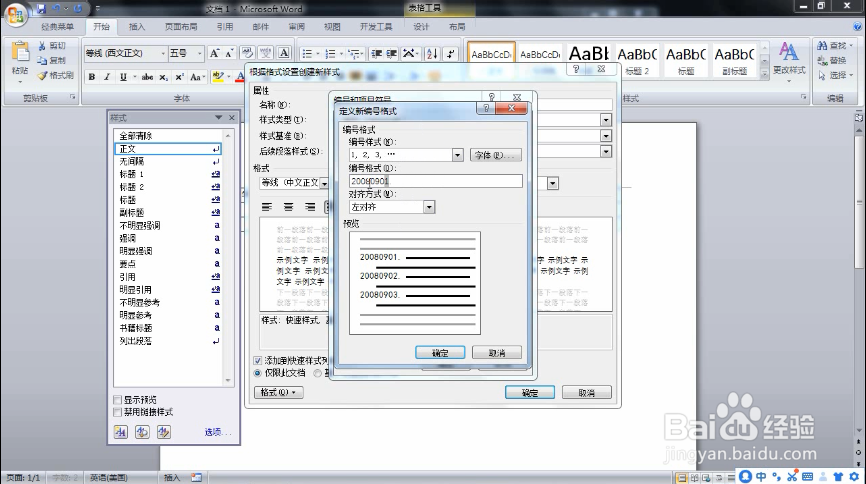866x484 pixels.
Task: Apply strikethrough abc formatting
Action: tap(147, 77)
